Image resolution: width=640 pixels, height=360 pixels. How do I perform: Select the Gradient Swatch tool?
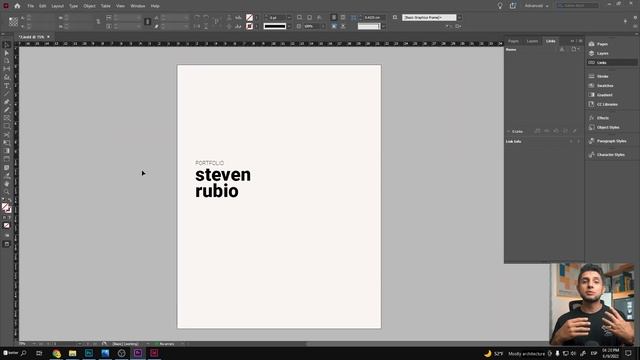(7, 151)
